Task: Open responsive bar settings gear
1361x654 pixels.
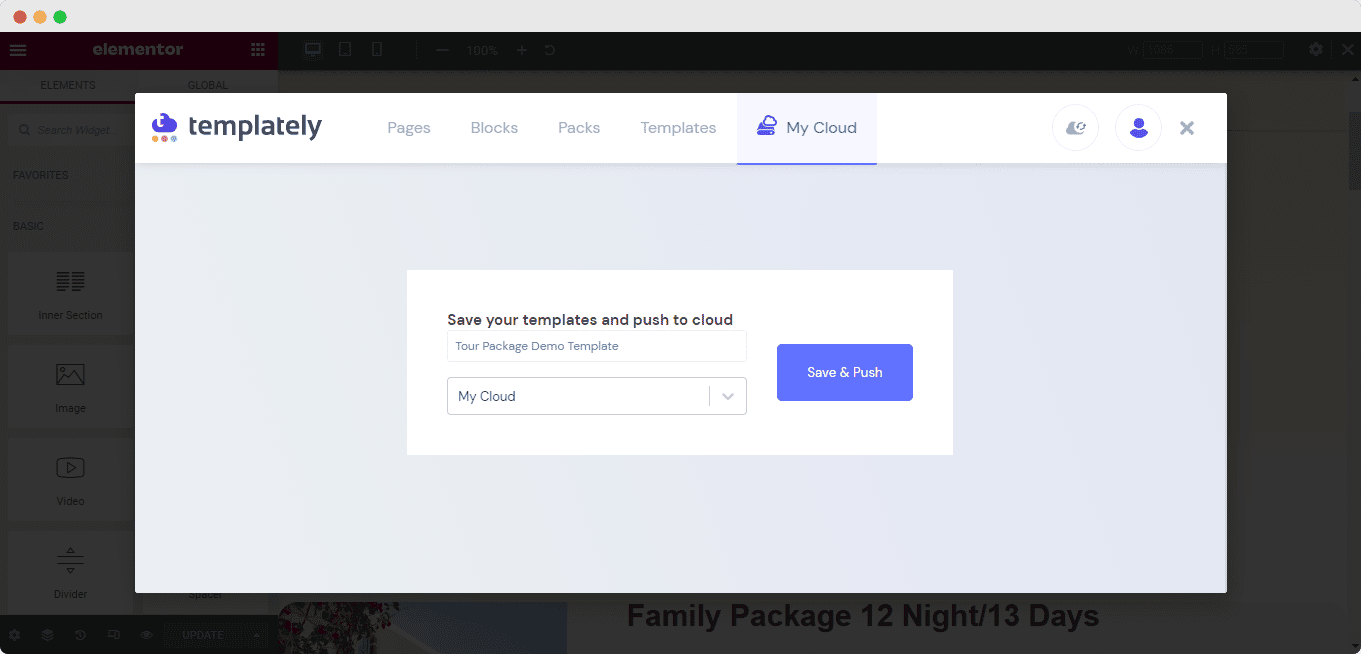Action: [1316, 50]
